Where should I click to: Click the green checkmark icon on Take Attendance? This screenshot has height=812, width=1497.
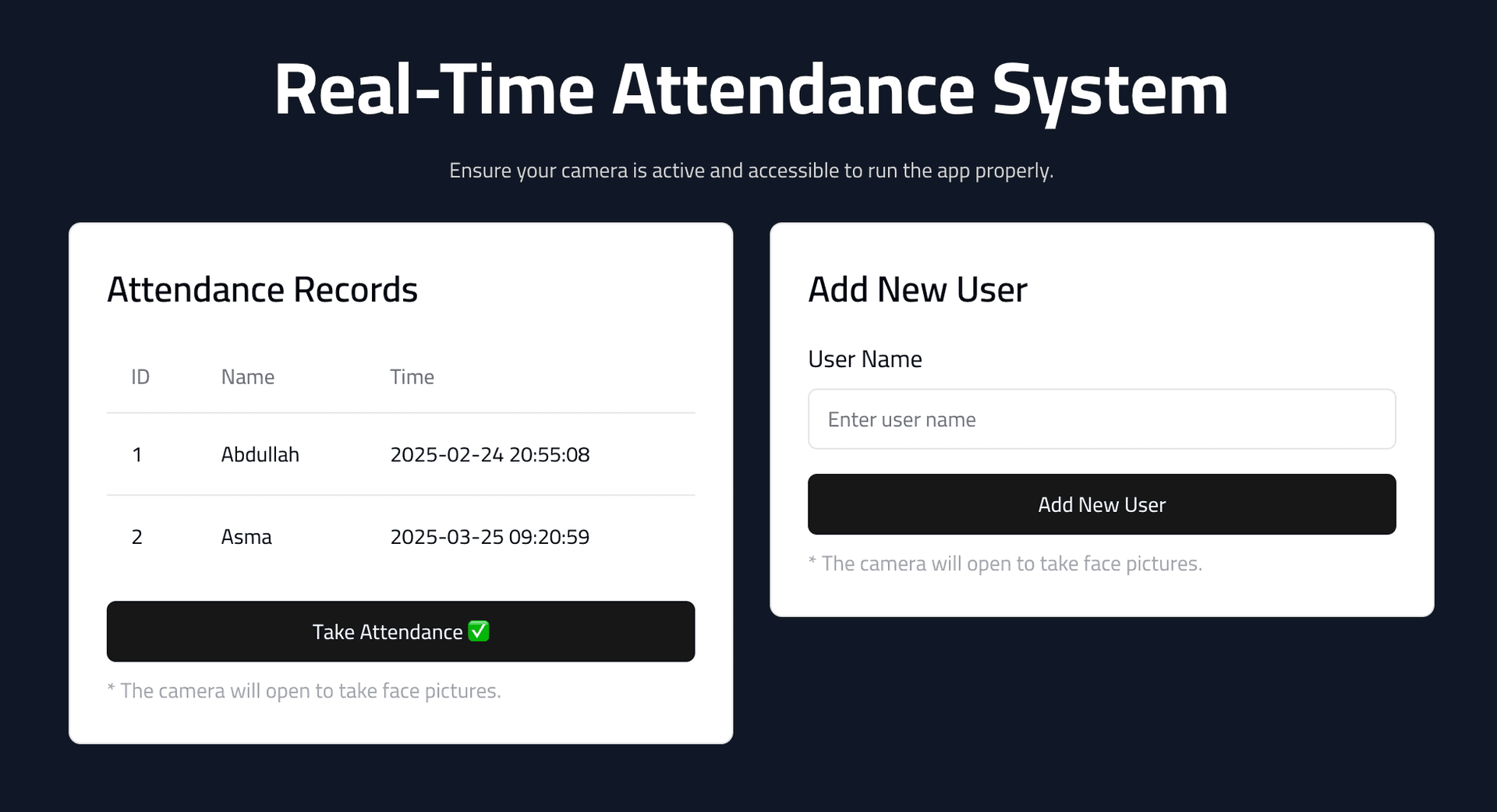479,631
